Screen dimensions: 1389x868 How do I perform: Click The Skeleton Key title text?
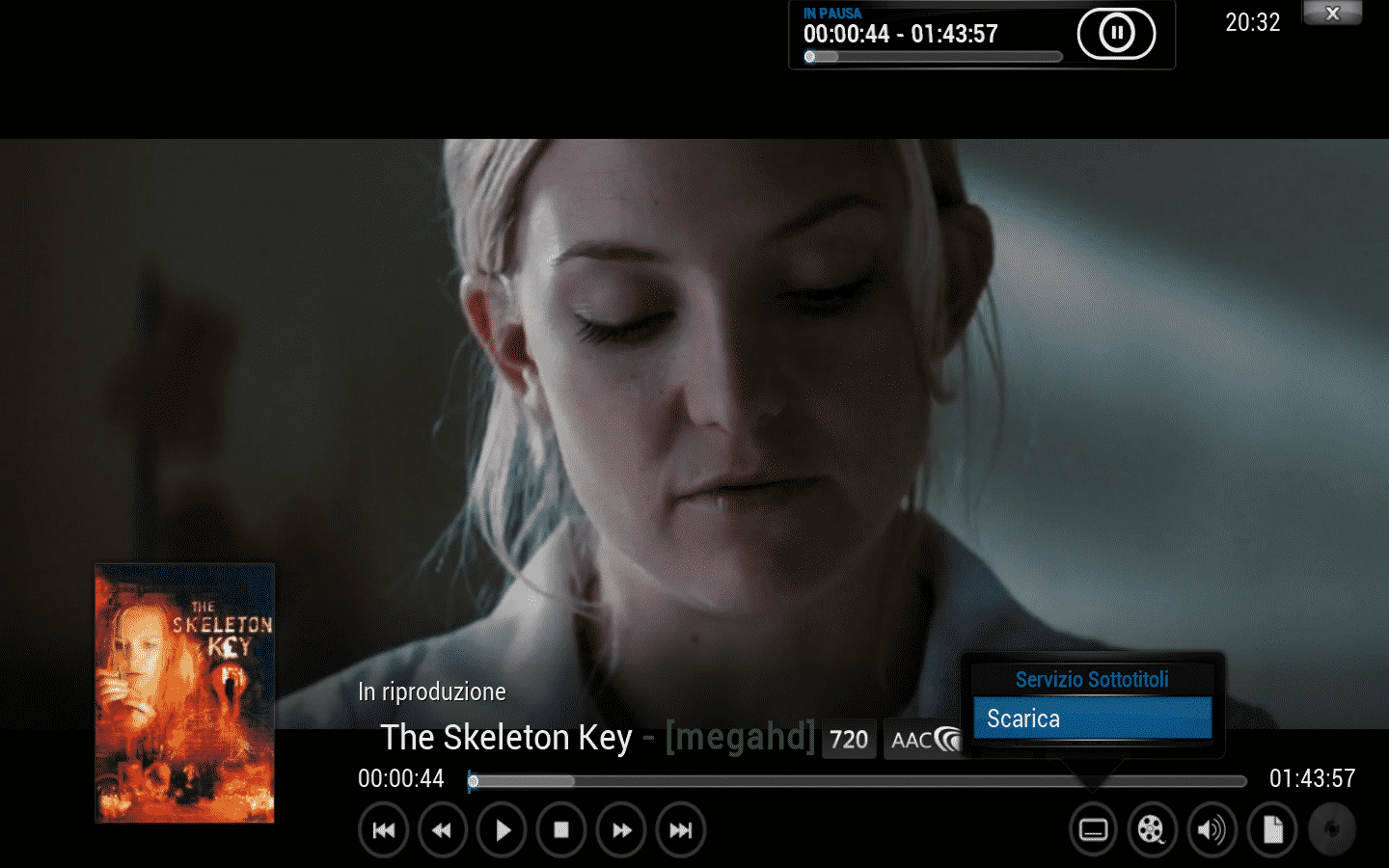(506, 738)
